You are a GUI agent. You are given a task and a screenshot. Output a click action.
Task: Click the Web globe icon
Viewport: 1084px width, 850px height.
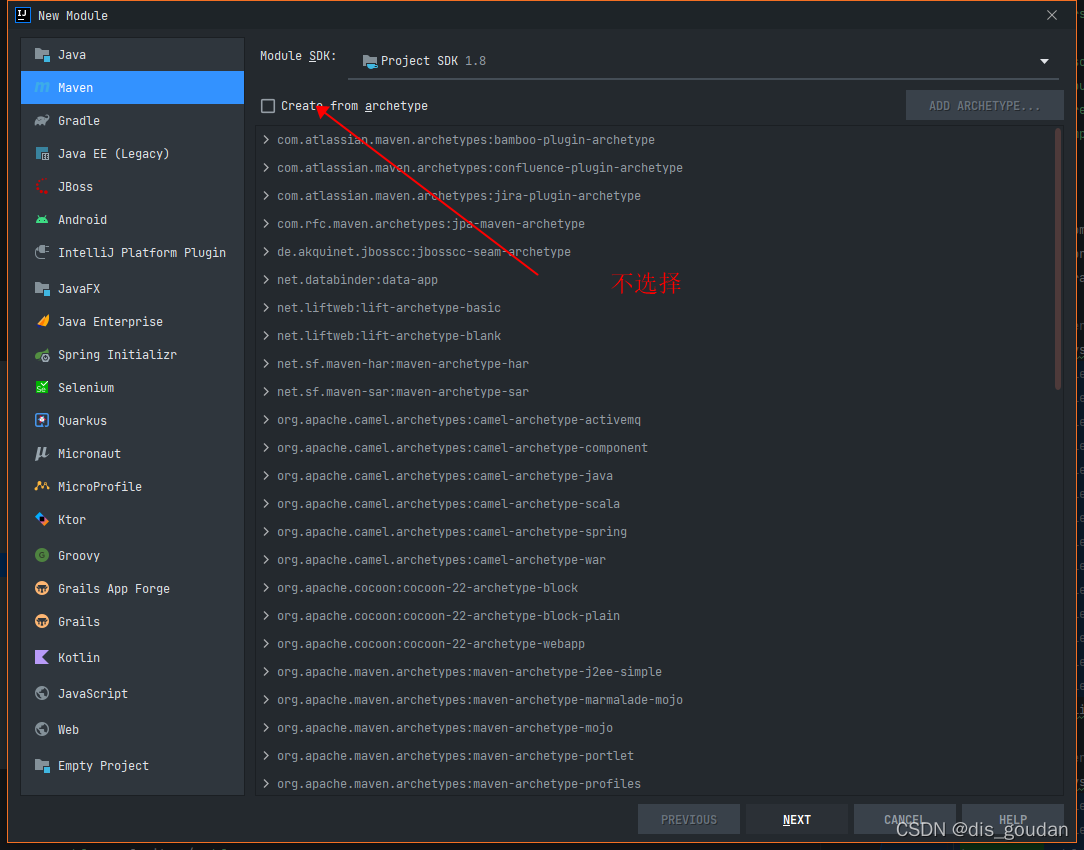[x=42, y=729]
